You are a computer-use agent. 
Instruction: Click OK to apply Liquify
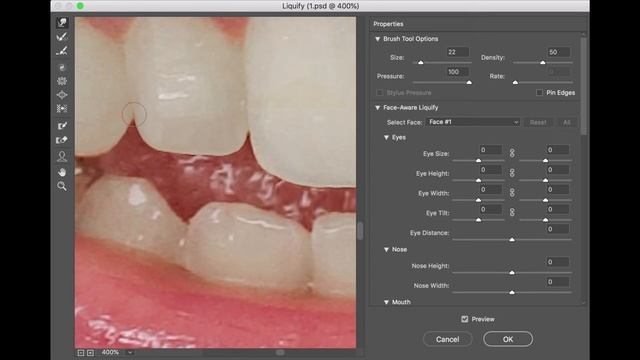tap(508, 339)
